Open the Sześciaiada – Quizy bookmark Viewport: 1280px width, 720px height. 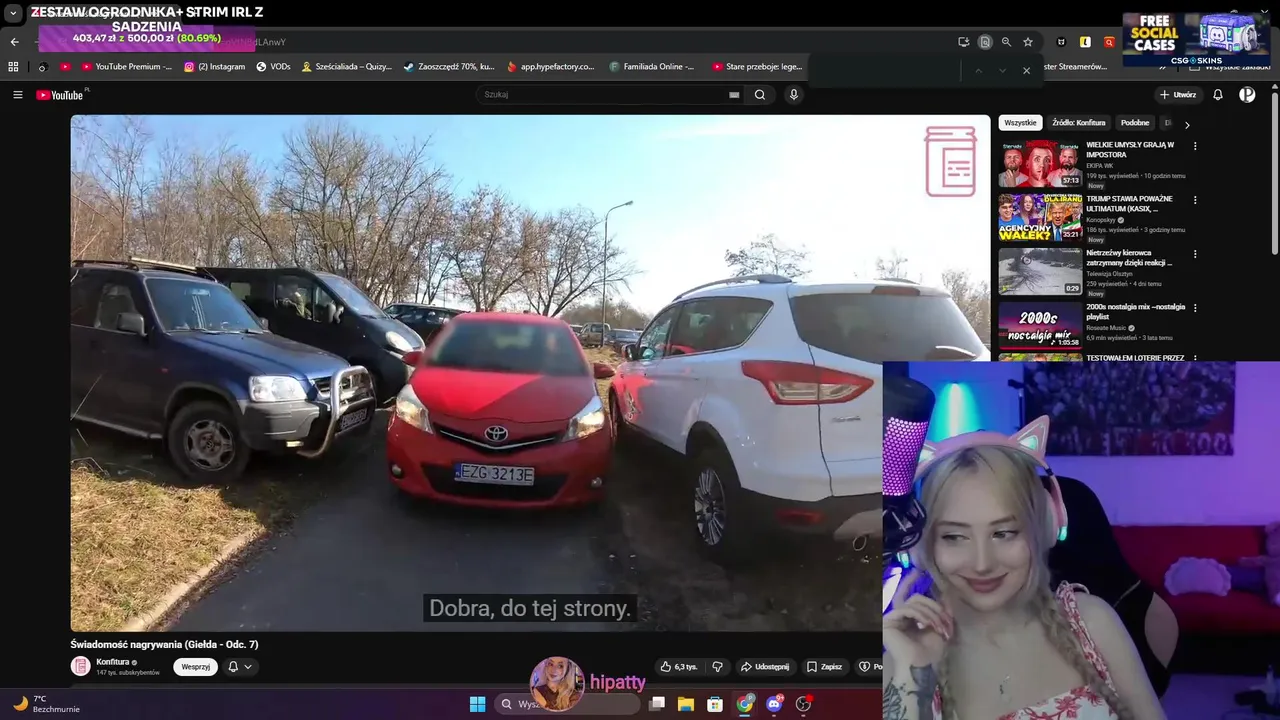[346, 67]
